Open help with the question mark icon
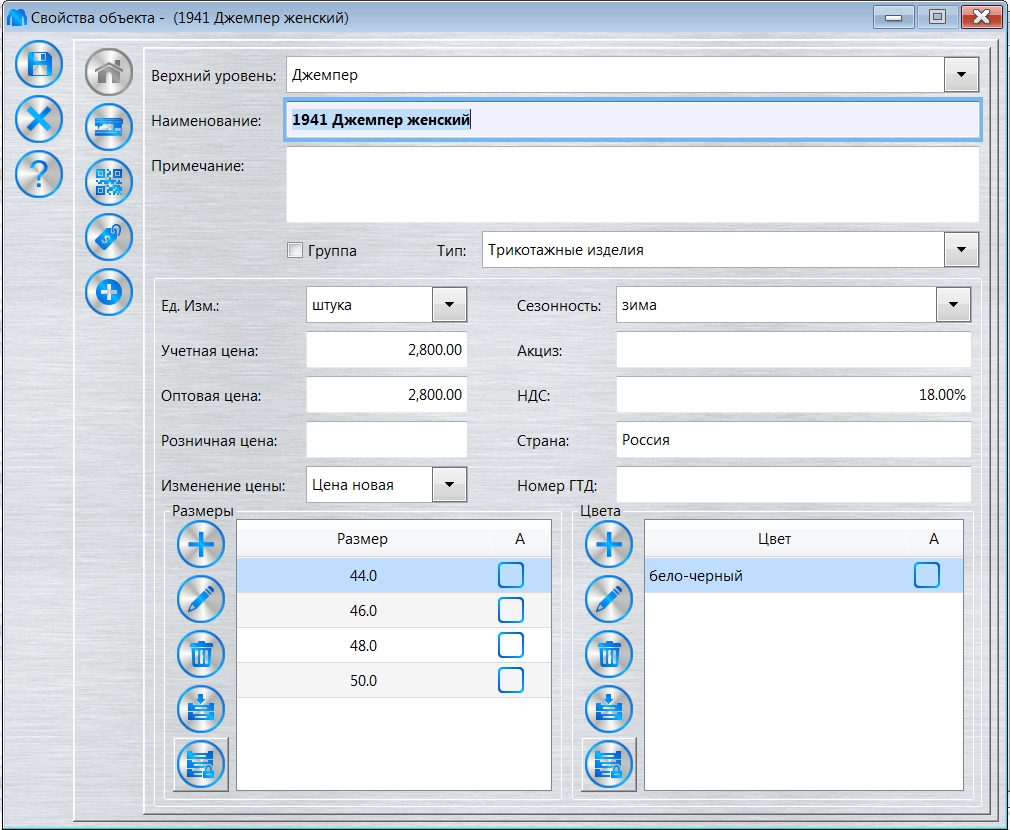The width and height of the screenshot is (1010, 830). (x=39, y=176)
